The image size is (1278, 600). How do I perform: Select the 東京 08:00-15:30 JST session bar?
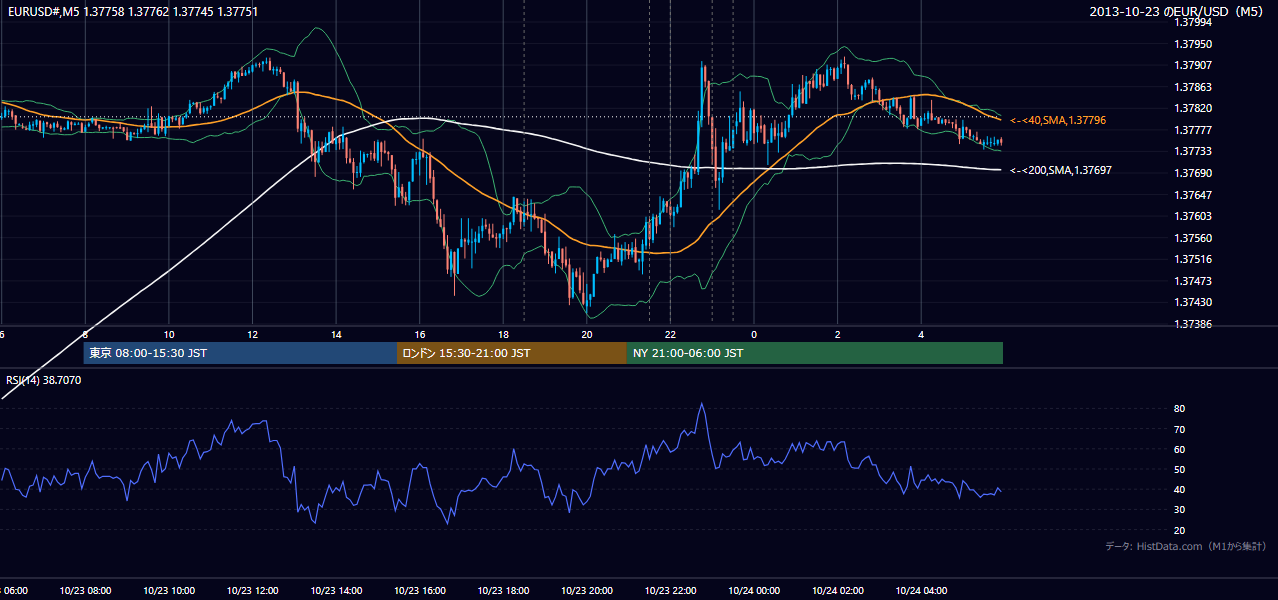click(x=240, y=353)
